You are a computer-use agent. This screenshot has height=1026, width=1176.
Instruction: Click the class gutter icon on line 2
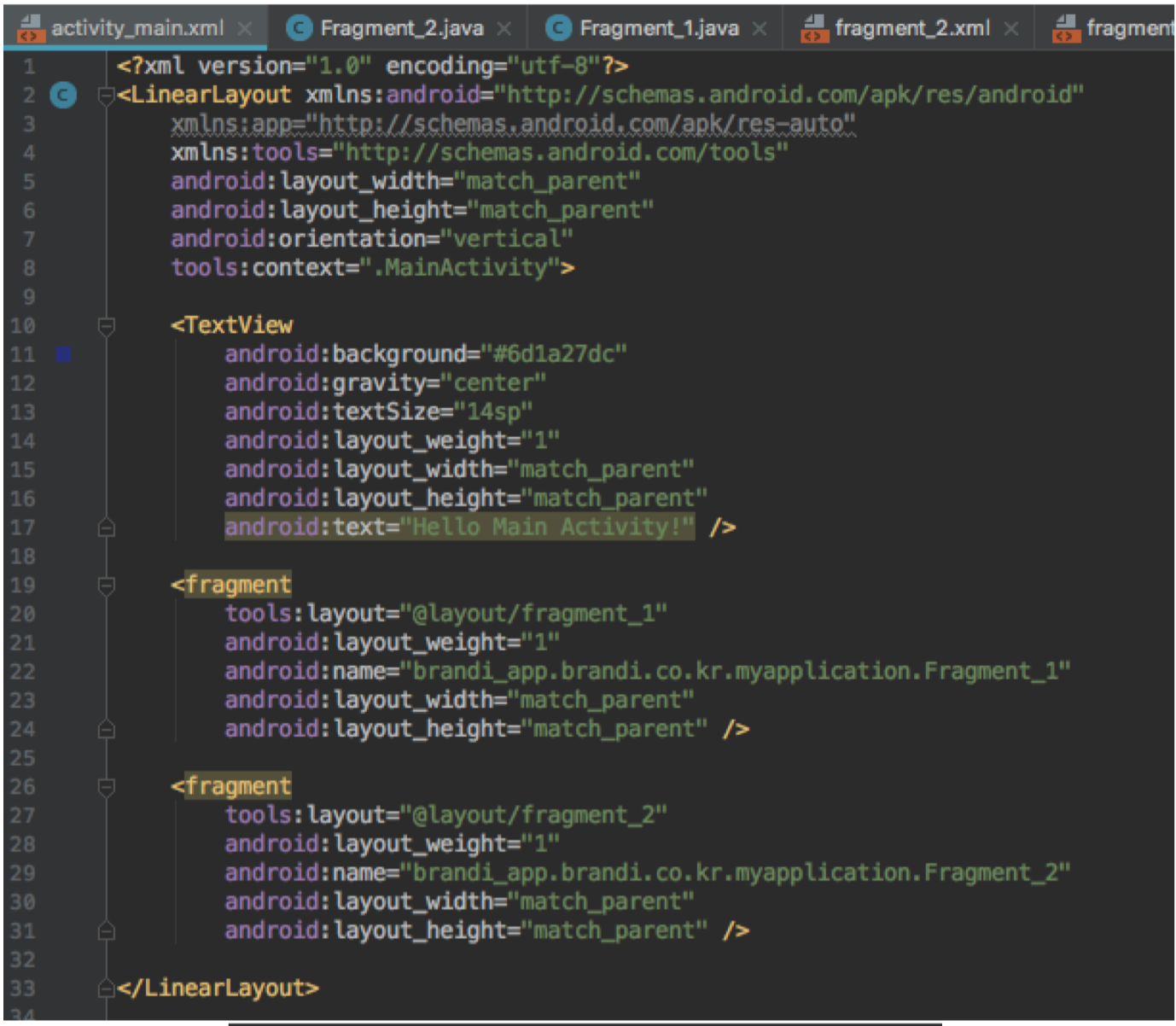point(63,95)
